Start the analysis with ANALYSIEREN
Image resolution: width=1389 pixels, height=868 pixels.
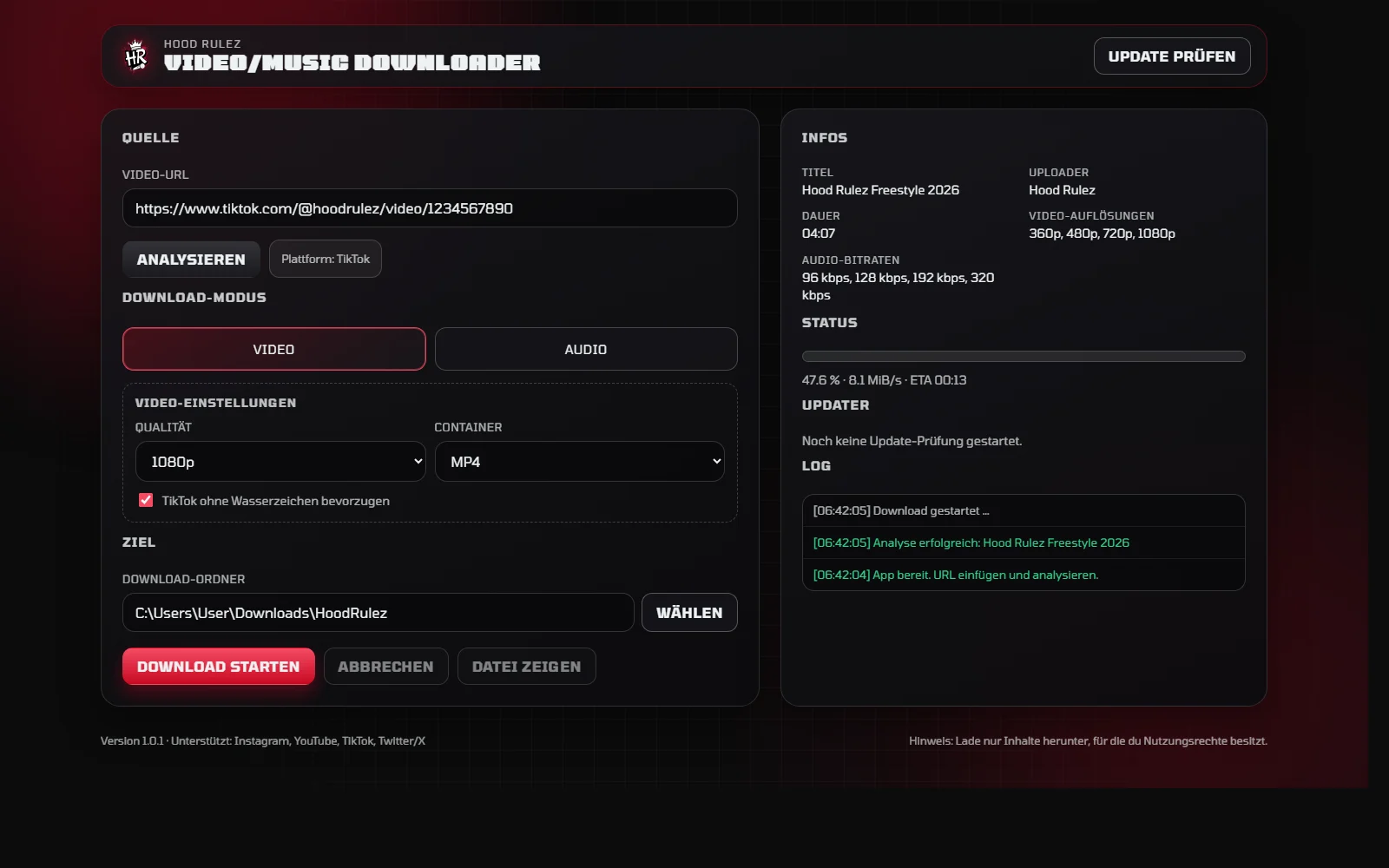[190, 259]
